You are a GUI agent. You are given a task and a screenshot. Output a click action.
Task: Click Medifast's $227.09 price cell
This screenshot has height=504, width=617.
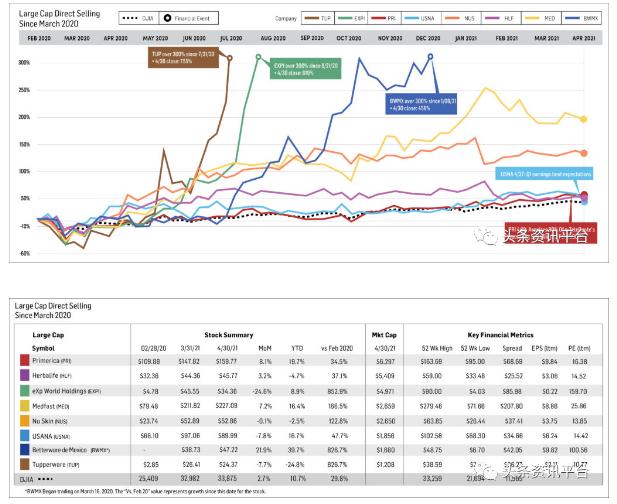225,406
